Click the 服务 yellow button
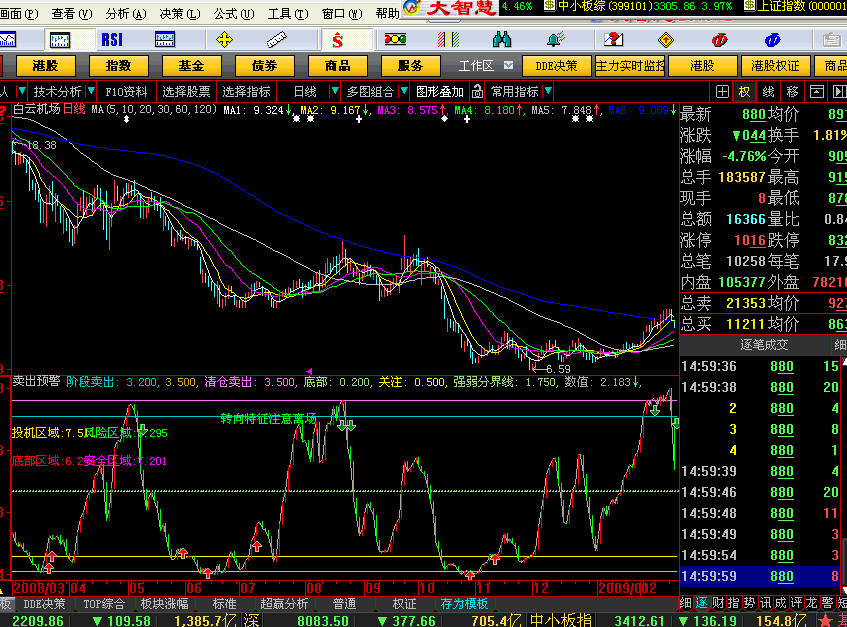Image resolution: width=847 pixels, height=627 pixels. 411,66
